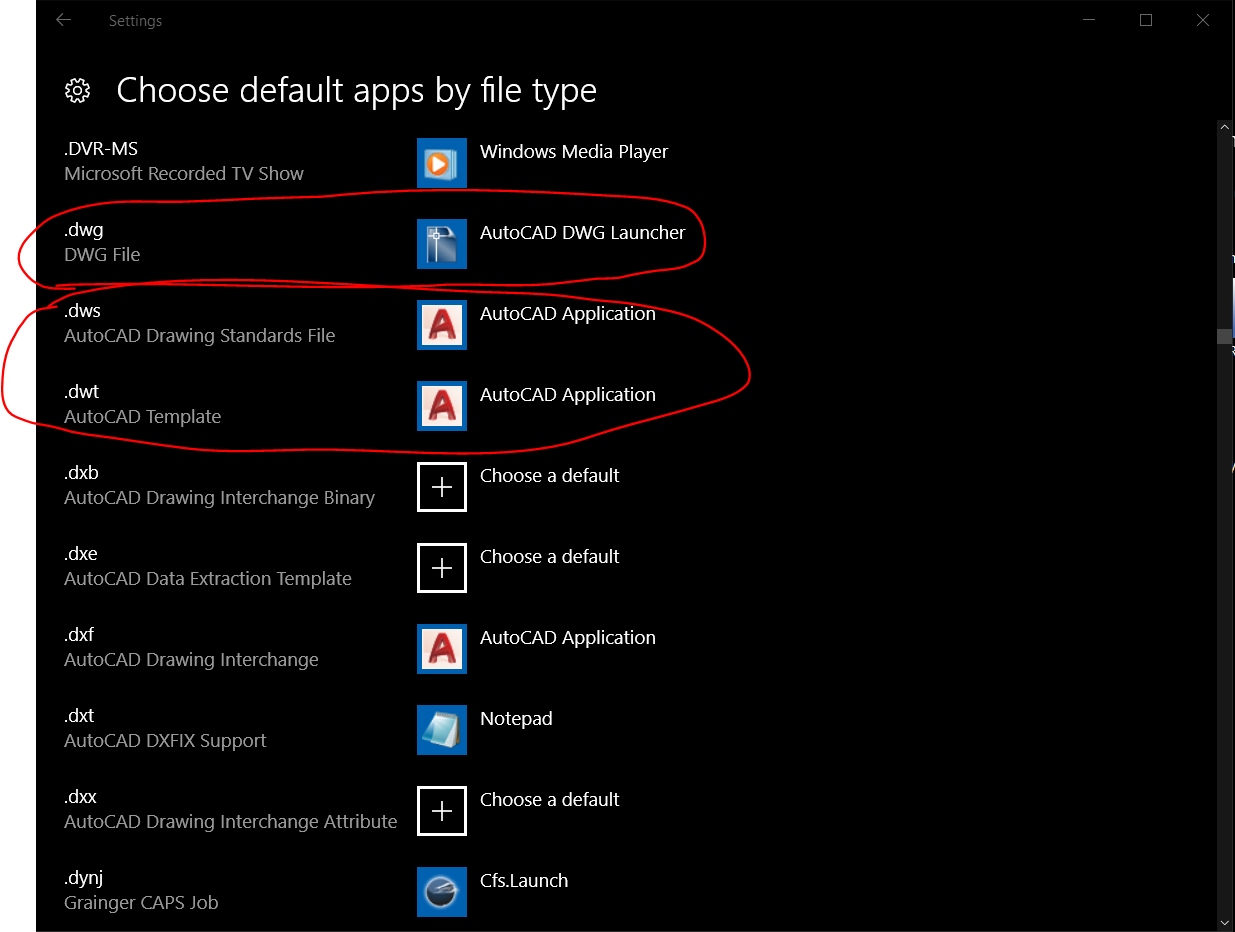Change AutoCAD Application label for .dxf

click(568, 638)
